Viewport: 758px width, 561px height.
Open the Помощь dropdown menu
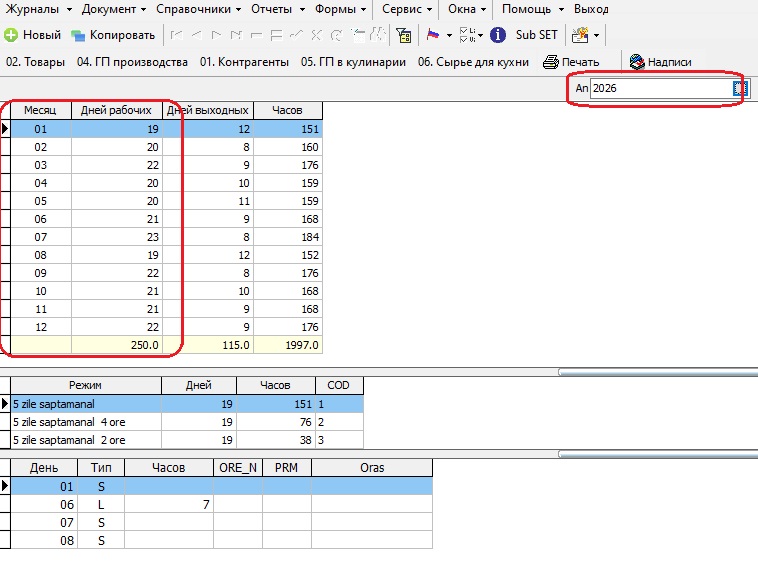point(533,9)
